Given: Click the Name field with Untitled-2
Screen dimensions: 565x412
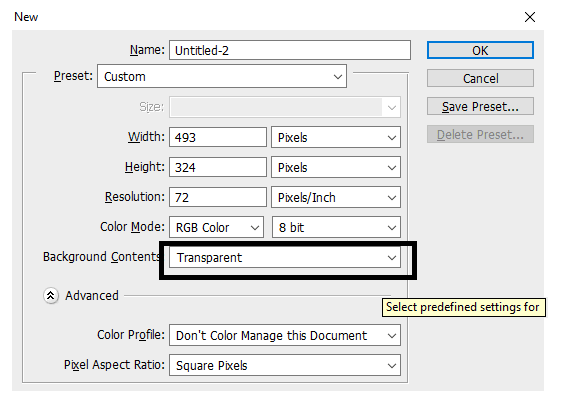Looking at the screenshot, I should 290,50.
